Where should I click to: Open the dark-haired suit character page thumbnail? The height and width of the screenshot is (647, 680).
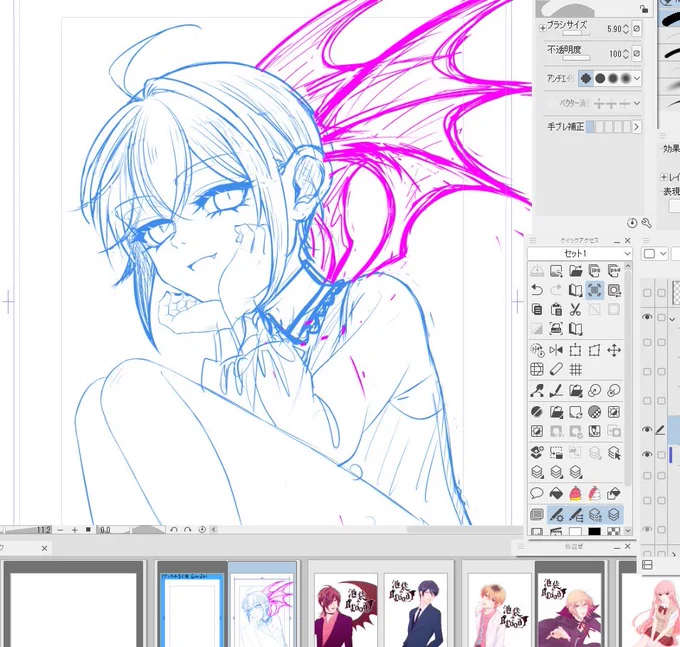tap(415, 611)
